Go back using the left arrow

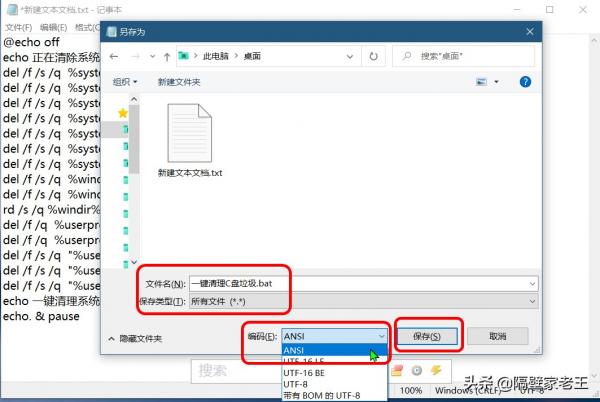(x=114, y=57)
